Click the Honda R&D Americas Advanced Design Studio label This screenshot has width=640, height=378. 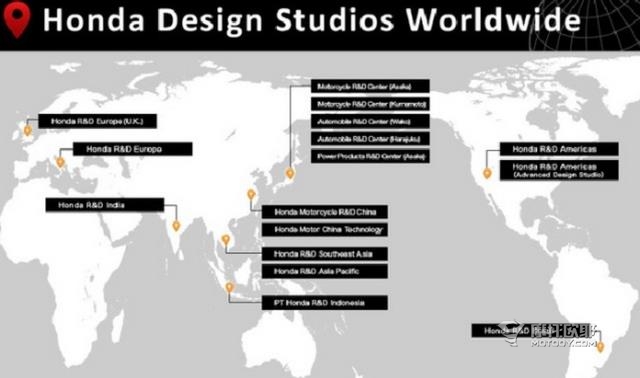[x=559, y=170]
